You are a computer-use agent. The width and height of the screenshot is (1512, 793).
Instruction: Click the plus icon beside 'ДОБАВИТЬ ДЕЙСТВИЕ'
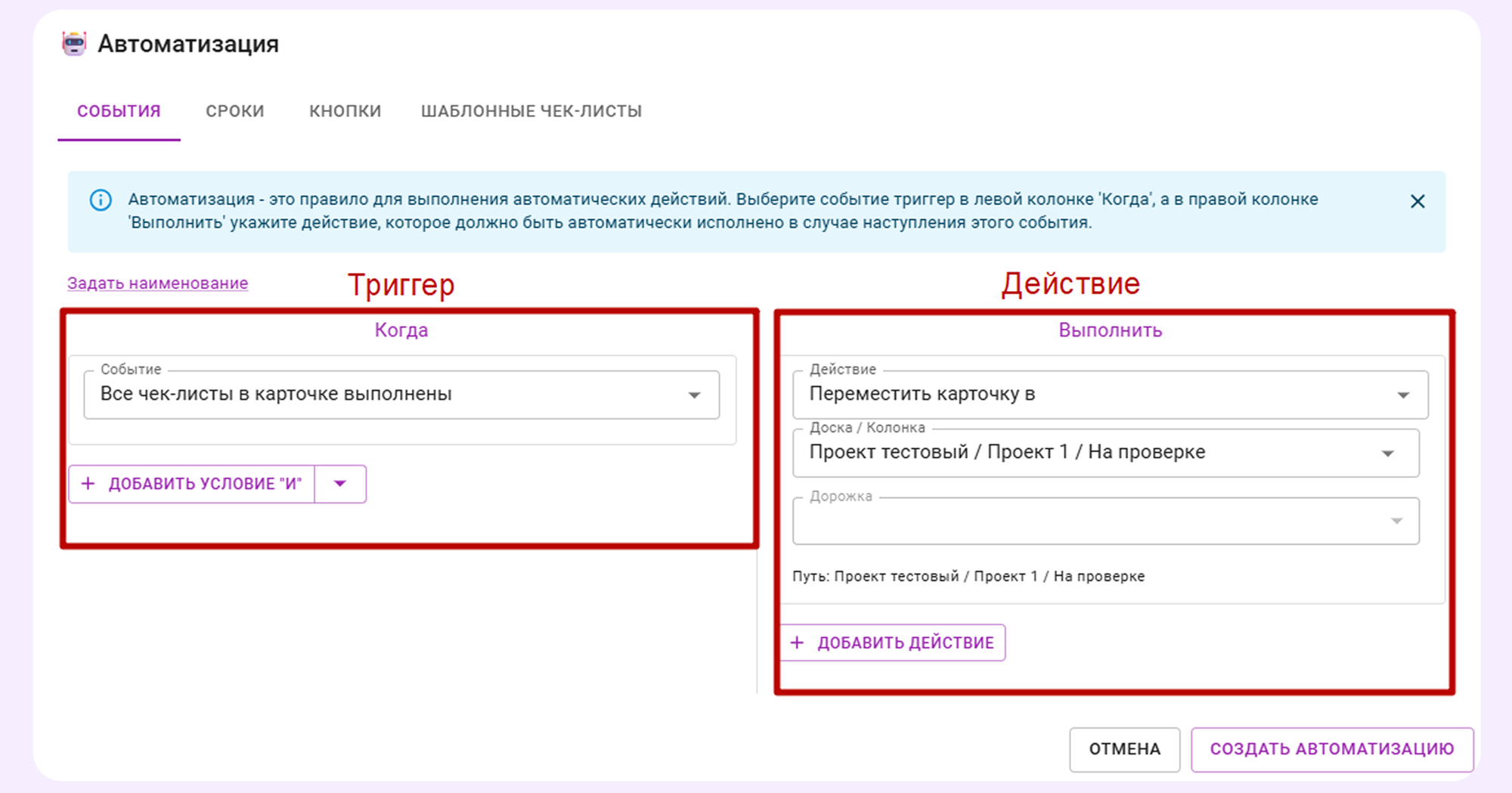(796, 642)
